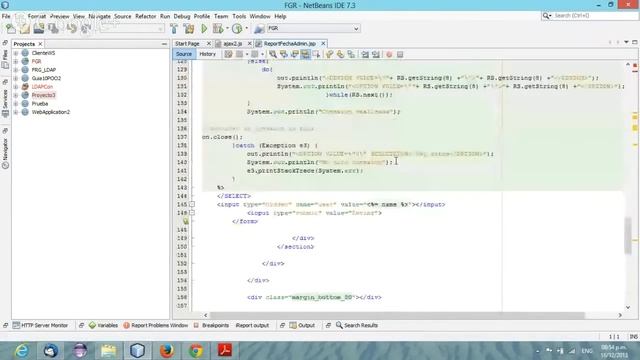This screenshot has width=640, height=360.
Task: Switch to Source editor view
Action: 184,54
